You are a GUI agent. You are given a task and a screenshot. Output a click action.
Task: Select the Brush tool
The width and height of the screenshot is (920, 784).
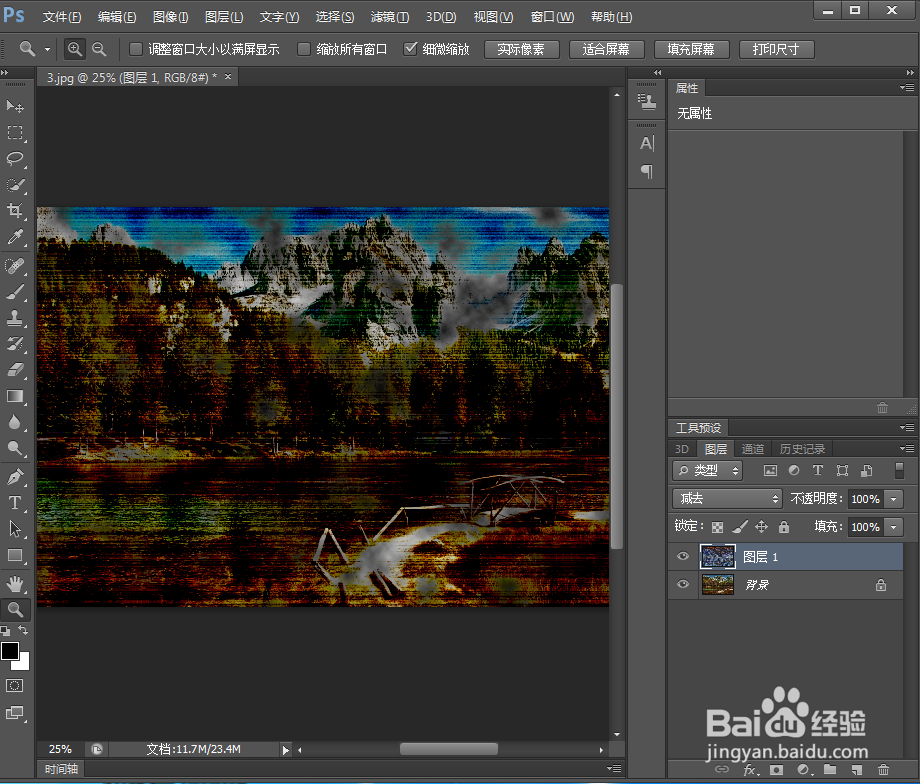15,292
